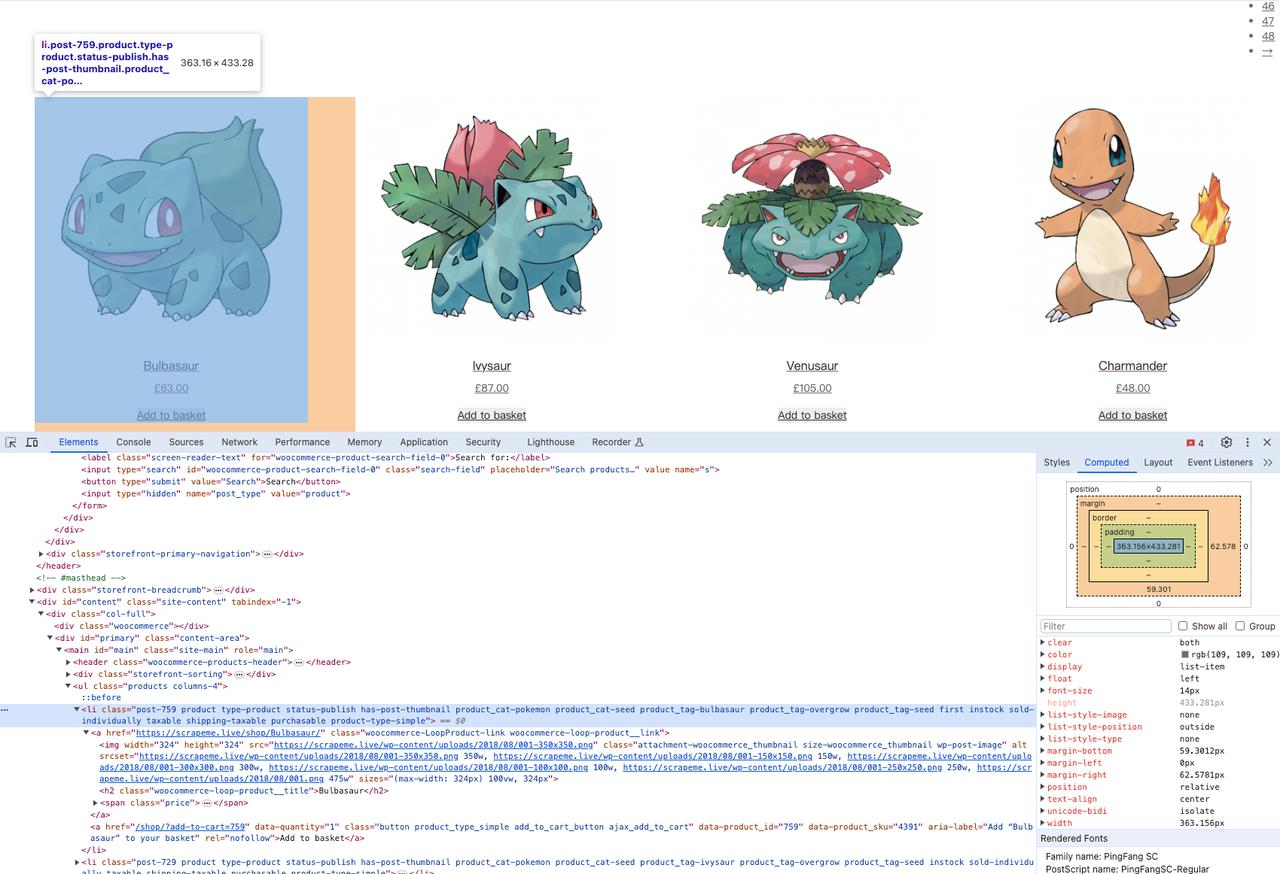Screen dimensions: 1280x874
Task: Click the next page arrow in pagination
Action: pyautogui.click(x=1268, y=51)
